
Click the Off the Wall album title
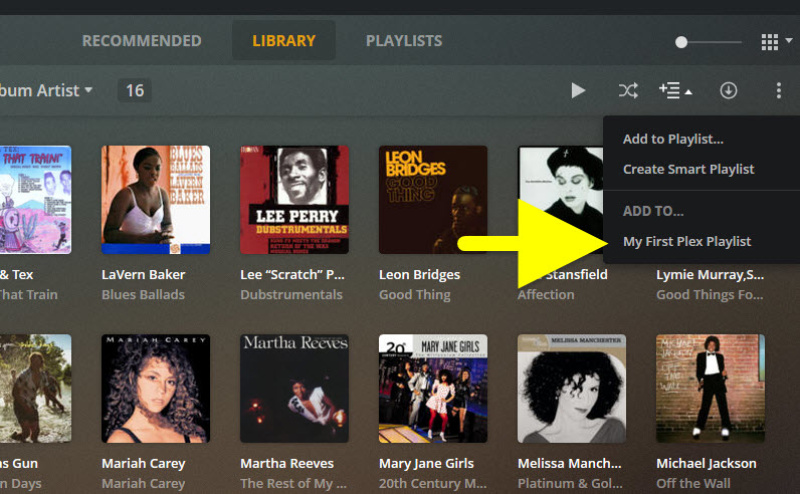(693, 483)
